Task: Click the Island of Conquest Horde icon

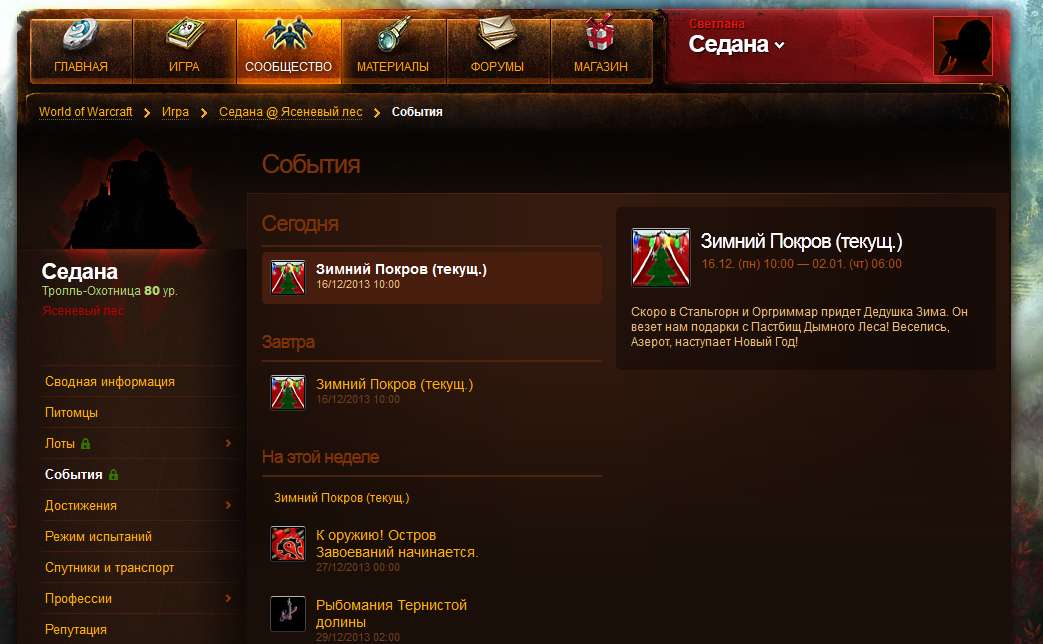Action: pos(288,544)
